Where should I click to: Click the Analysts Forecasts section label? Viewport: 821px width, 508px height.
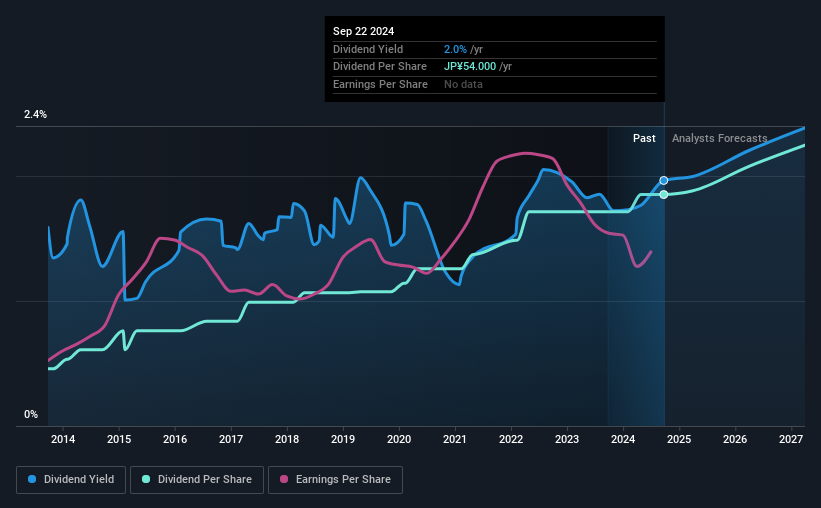pyautogui.click(x=719, y=138)
